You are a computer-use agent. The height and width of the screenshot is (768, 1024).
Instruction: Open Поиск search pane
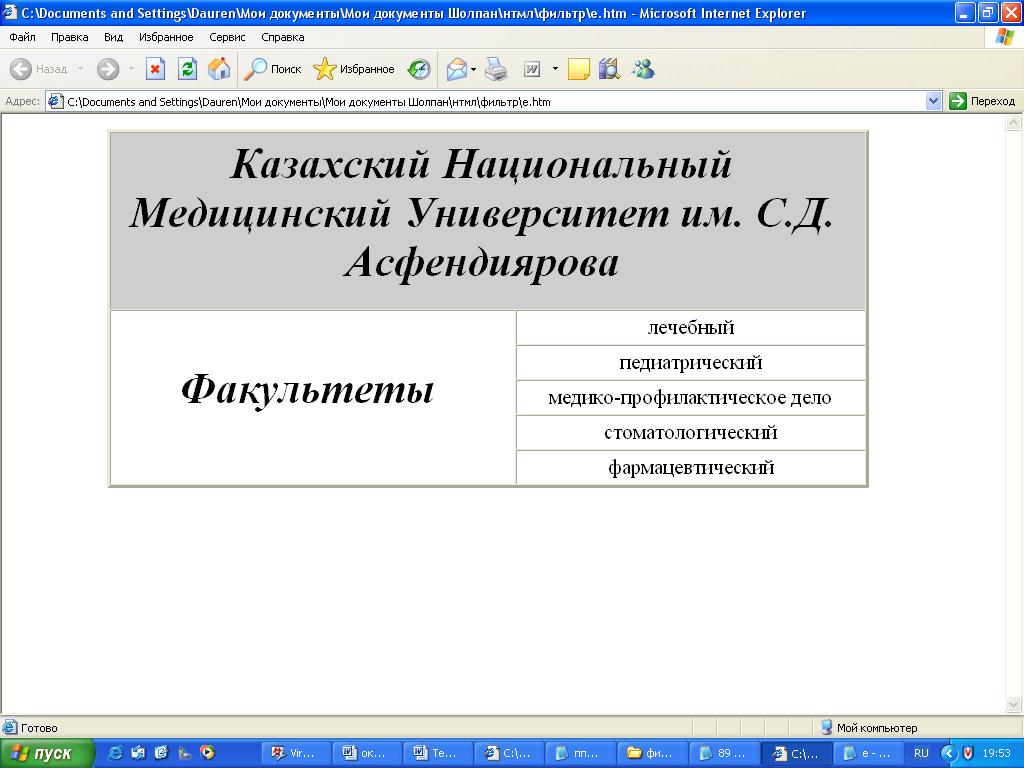tap(272, 69)
